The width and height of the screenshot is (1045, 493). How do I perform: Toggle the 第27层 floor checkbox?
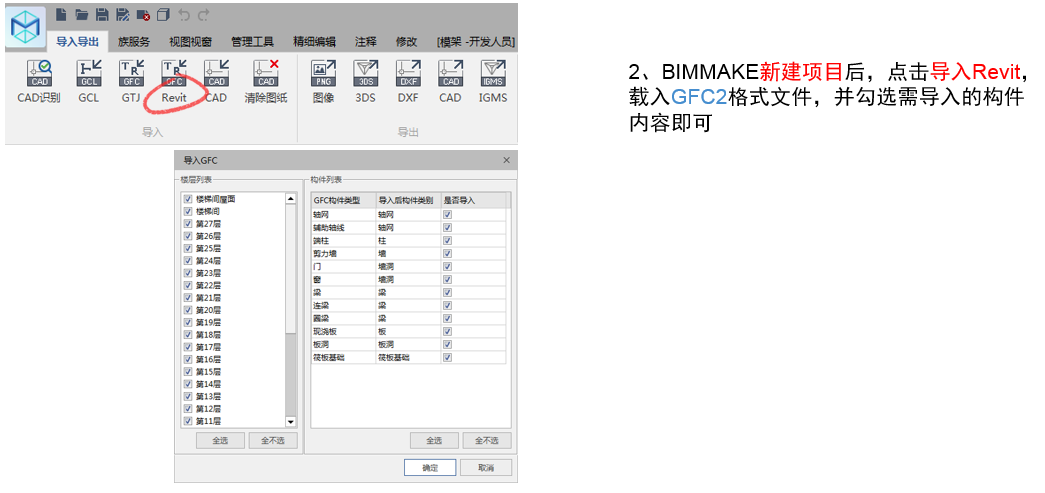(x=188, y=224)
